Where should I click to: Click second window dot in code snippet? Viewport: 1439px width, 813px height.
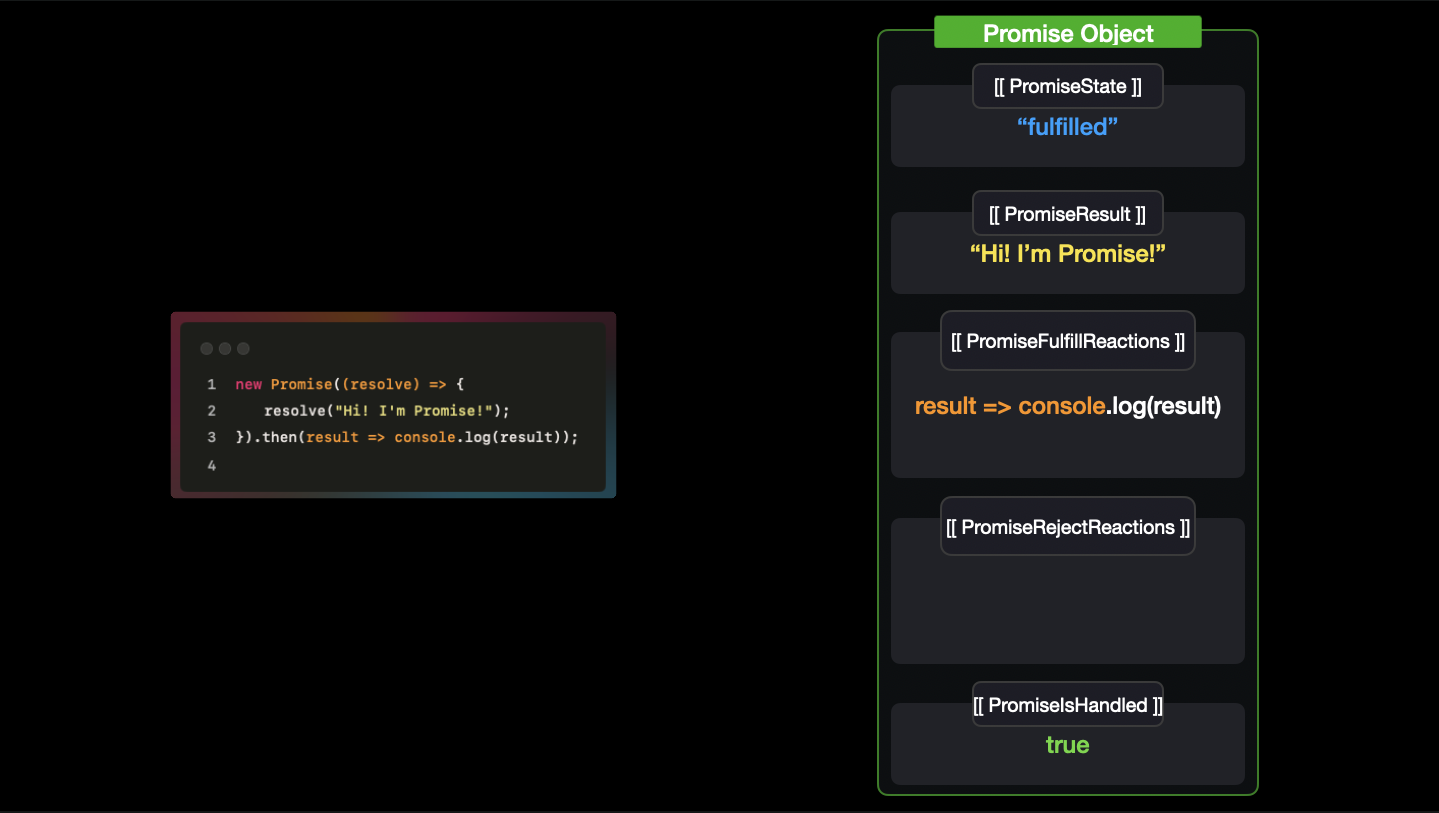point(225,349)
